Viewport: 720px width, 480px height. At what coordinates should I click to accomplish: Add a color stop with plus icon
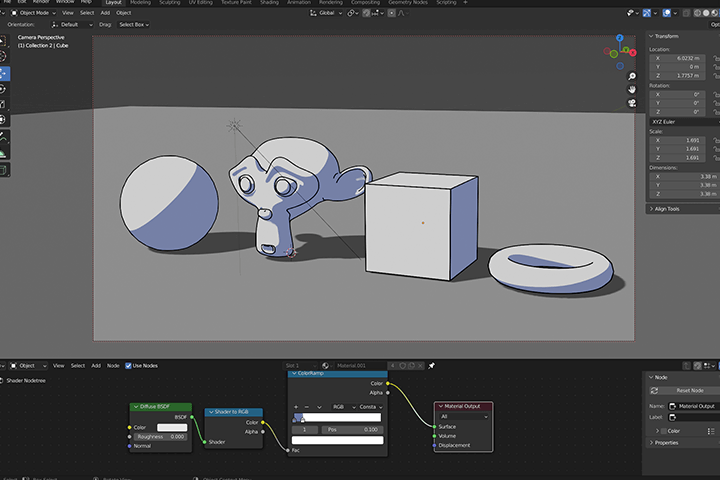coord(296,407)
